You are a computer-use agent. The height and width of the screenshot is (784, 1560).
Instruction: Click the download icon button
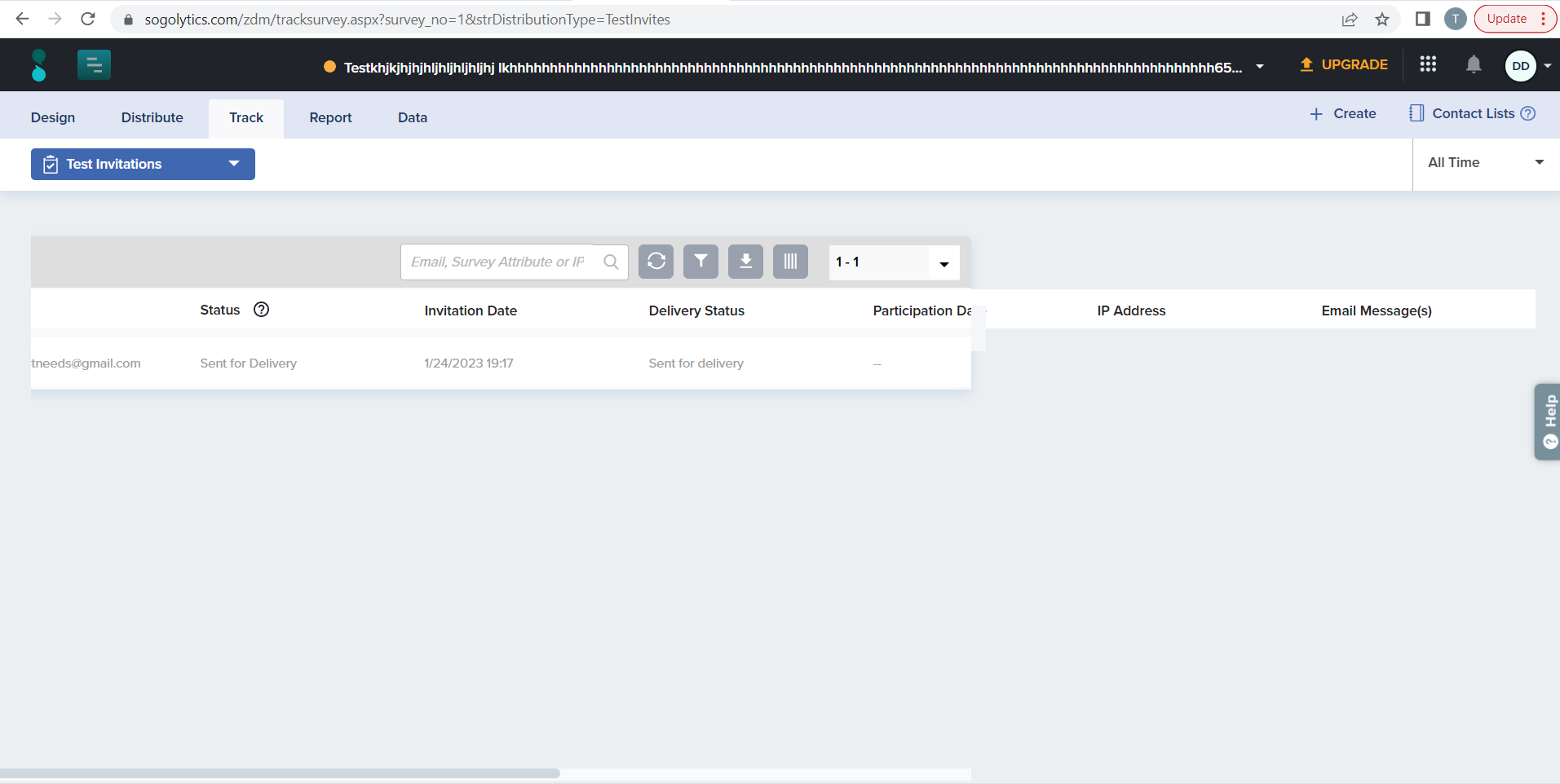click(x=746, y=262)
